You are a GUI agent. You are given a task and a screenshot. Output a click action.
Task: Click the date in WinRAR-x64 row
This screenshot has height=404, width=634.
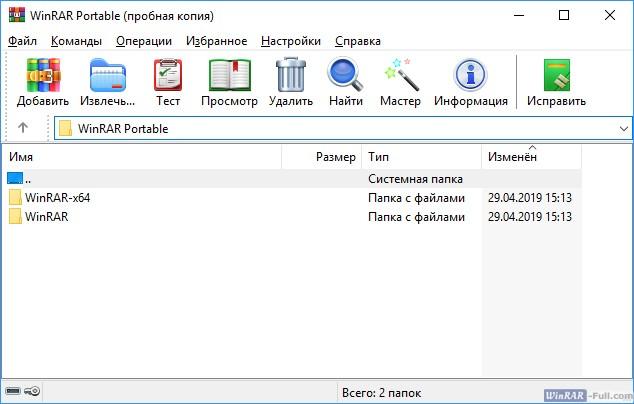pos(530,198)
